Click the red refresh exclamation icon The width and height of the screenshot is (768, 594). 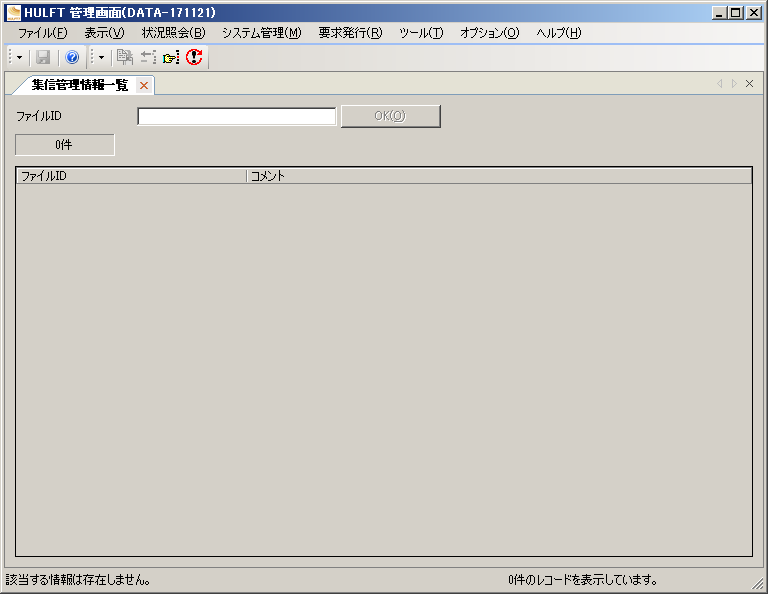point(194,57)
